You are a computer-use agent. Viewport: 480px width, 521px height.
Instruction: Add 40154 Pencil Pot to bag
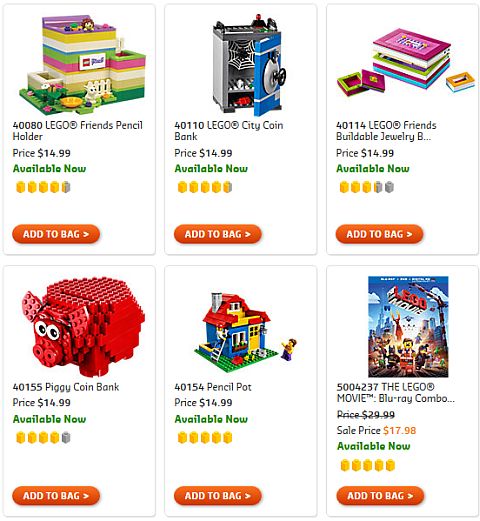pos(218,496)
